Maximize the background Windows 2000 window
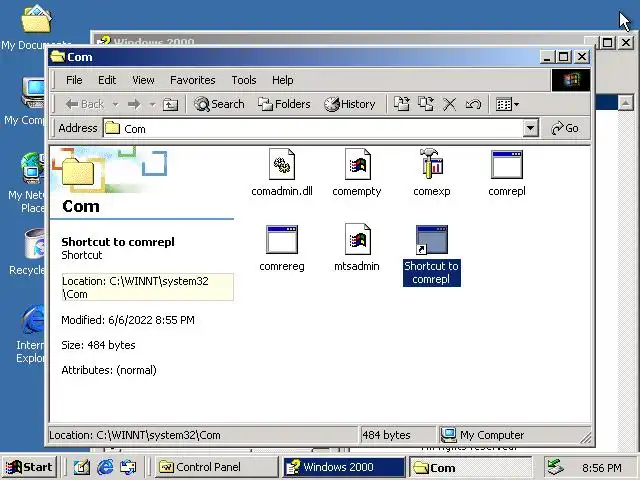The height and width of the screenshot is (480, 640). tap(607, 42)
